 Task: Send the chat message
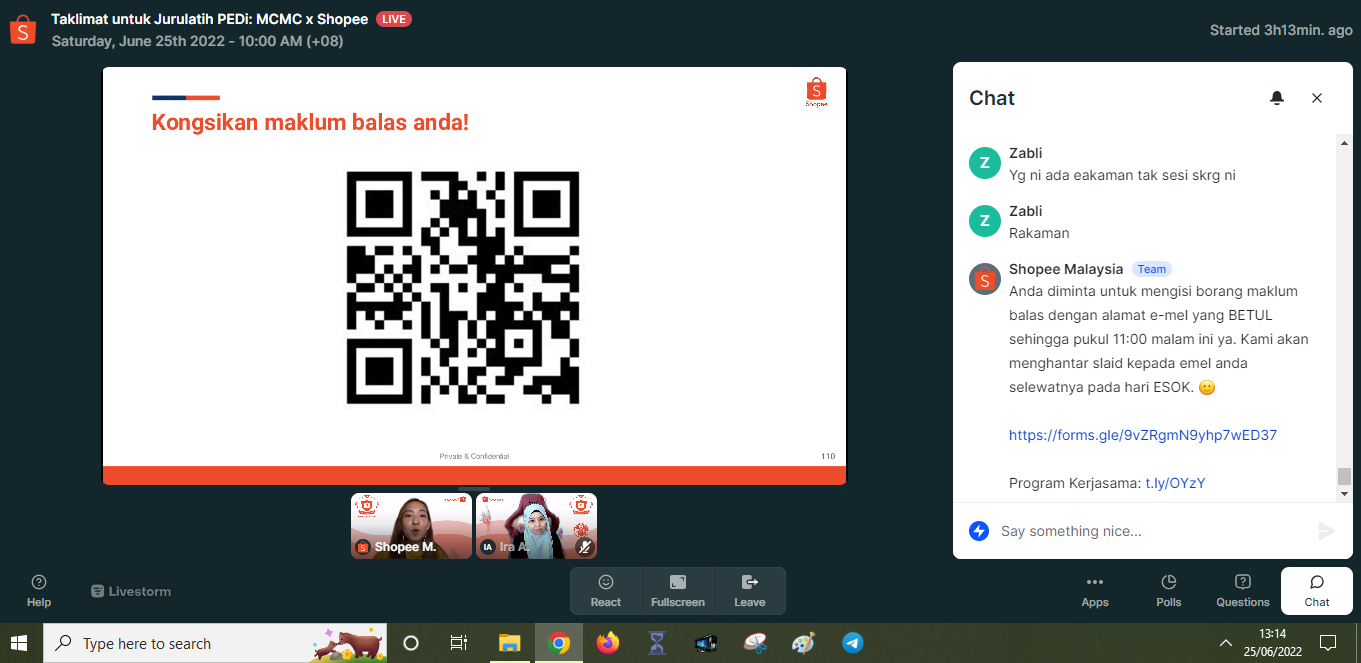1326,531
